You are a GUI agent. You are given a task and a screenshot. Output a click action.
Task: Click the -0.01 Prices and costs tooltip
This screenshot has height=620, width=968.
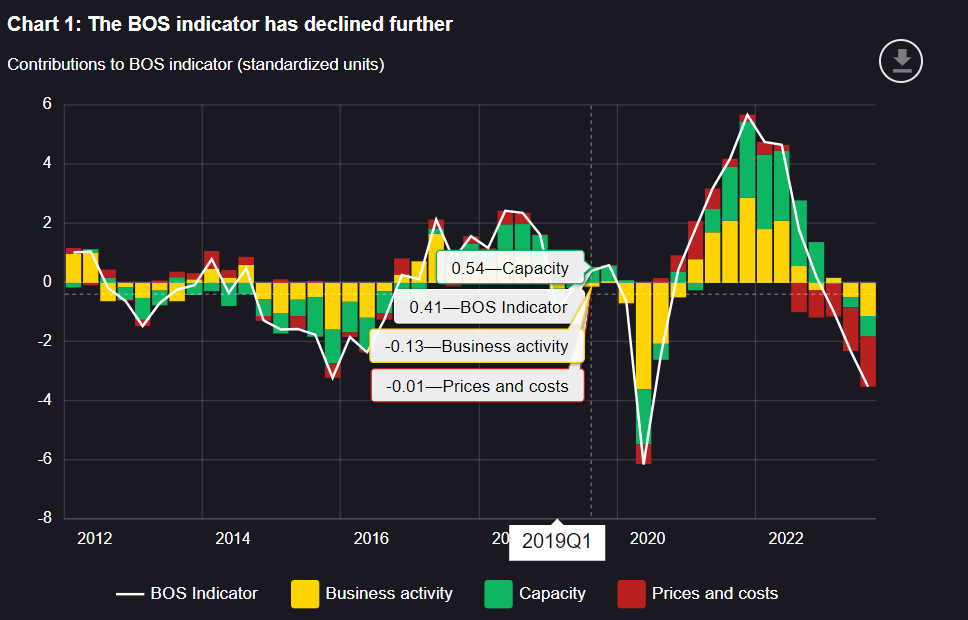[476, 386]
